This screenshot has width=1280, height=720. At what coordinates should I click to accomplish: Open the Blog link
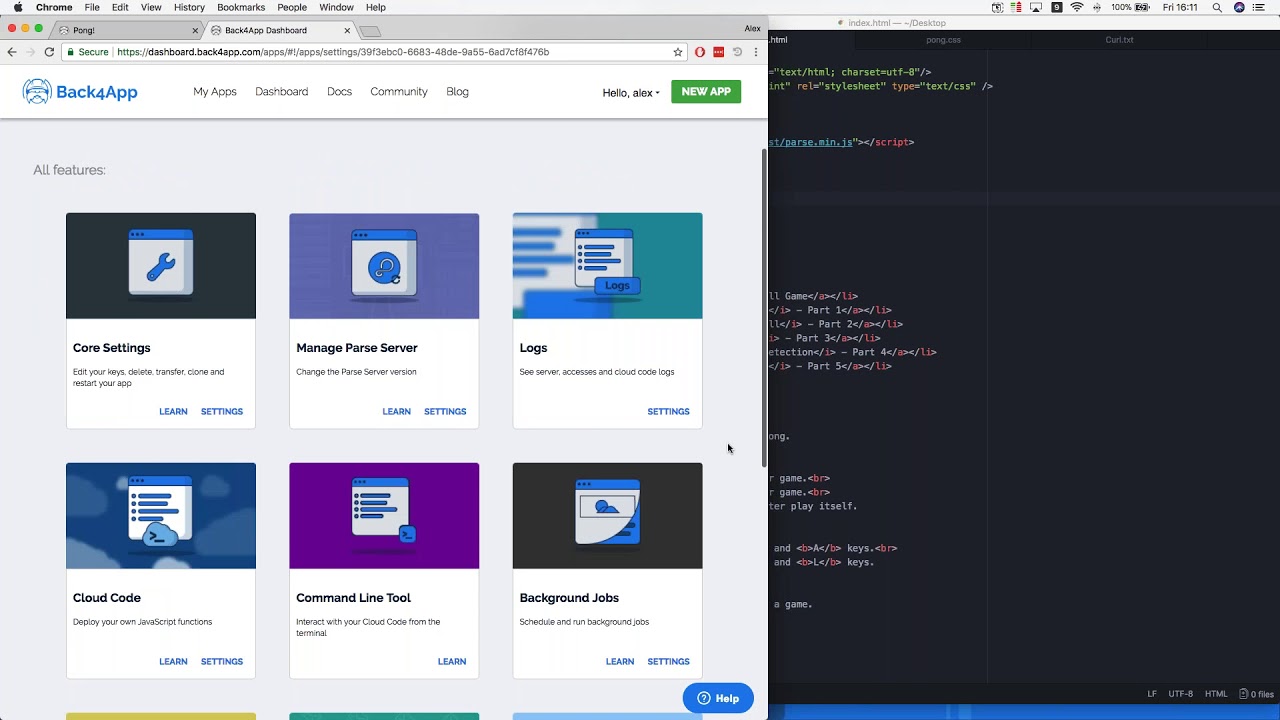click(x=457, y=92)
